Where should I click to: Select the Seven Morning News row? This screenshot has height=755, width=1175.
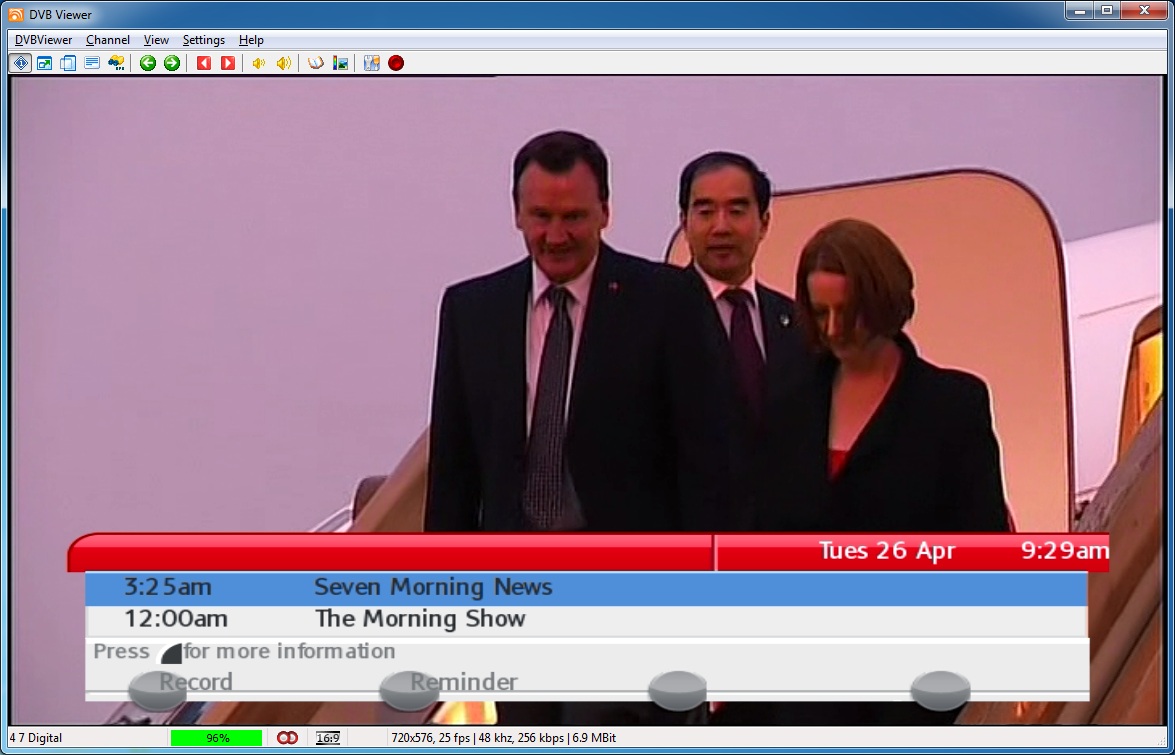pos(586,588)
